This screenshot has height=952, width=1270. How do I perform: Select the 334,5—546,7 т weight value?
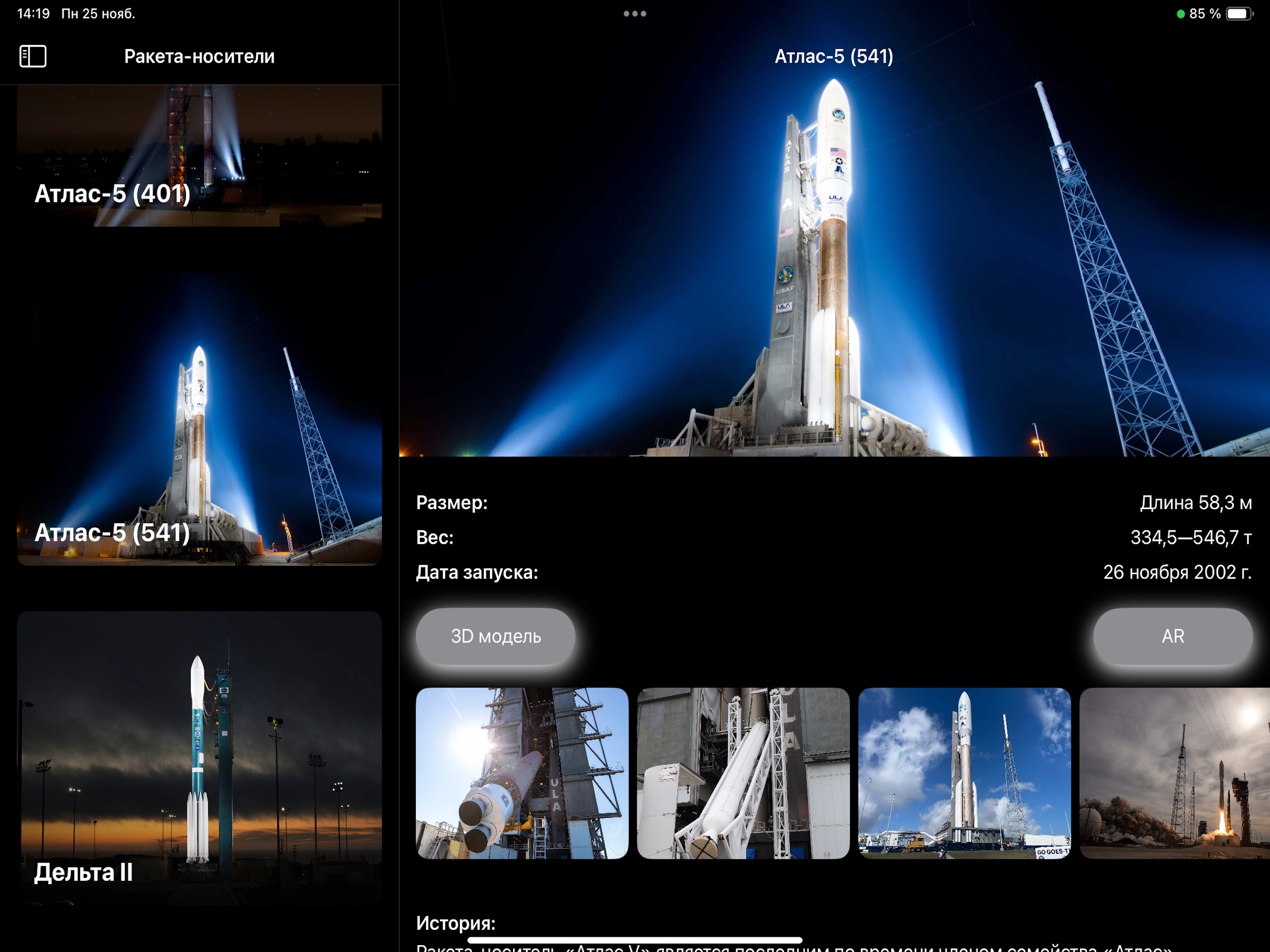pos(1192,538)
